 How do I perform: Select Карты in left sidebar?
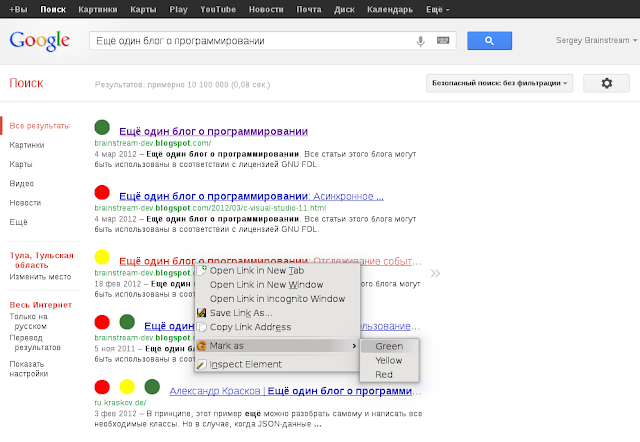click(x=21, y=164)
